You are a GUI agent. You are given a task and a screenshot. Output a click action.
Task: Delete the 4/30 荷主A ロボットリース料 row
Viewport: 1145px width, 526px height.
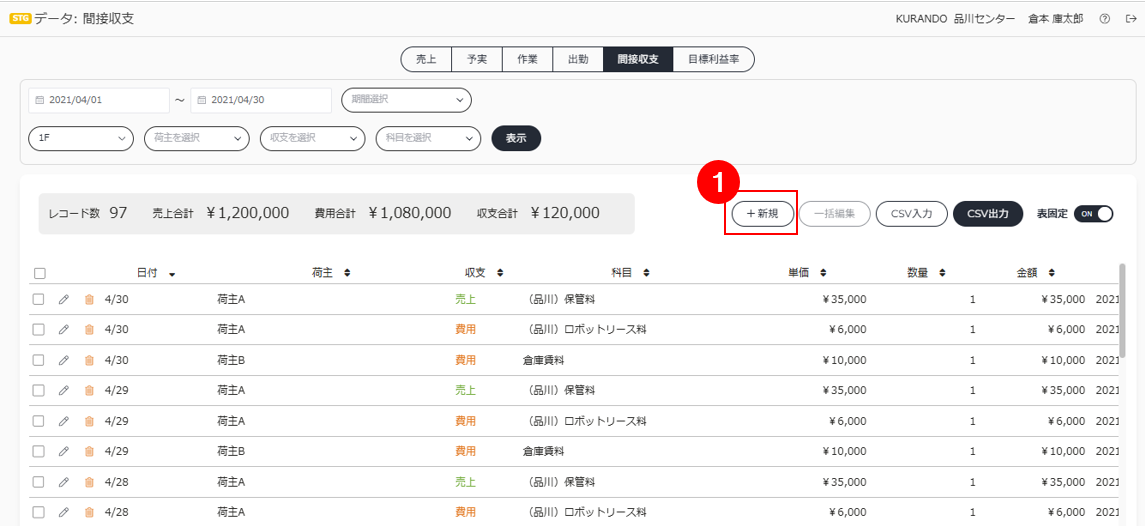(x=89, y=329)
